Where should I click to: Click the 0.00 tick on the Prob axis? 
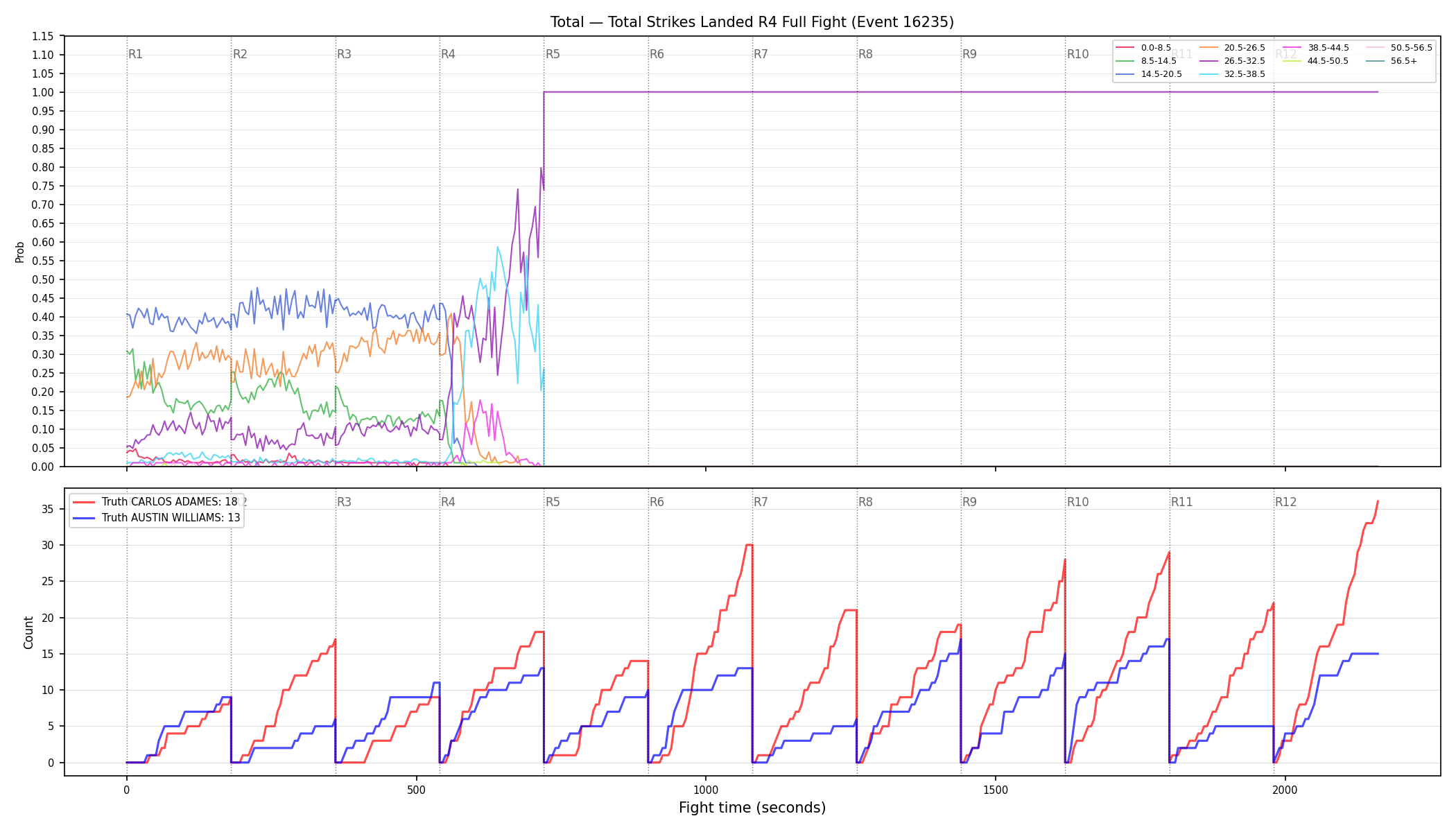43,467
